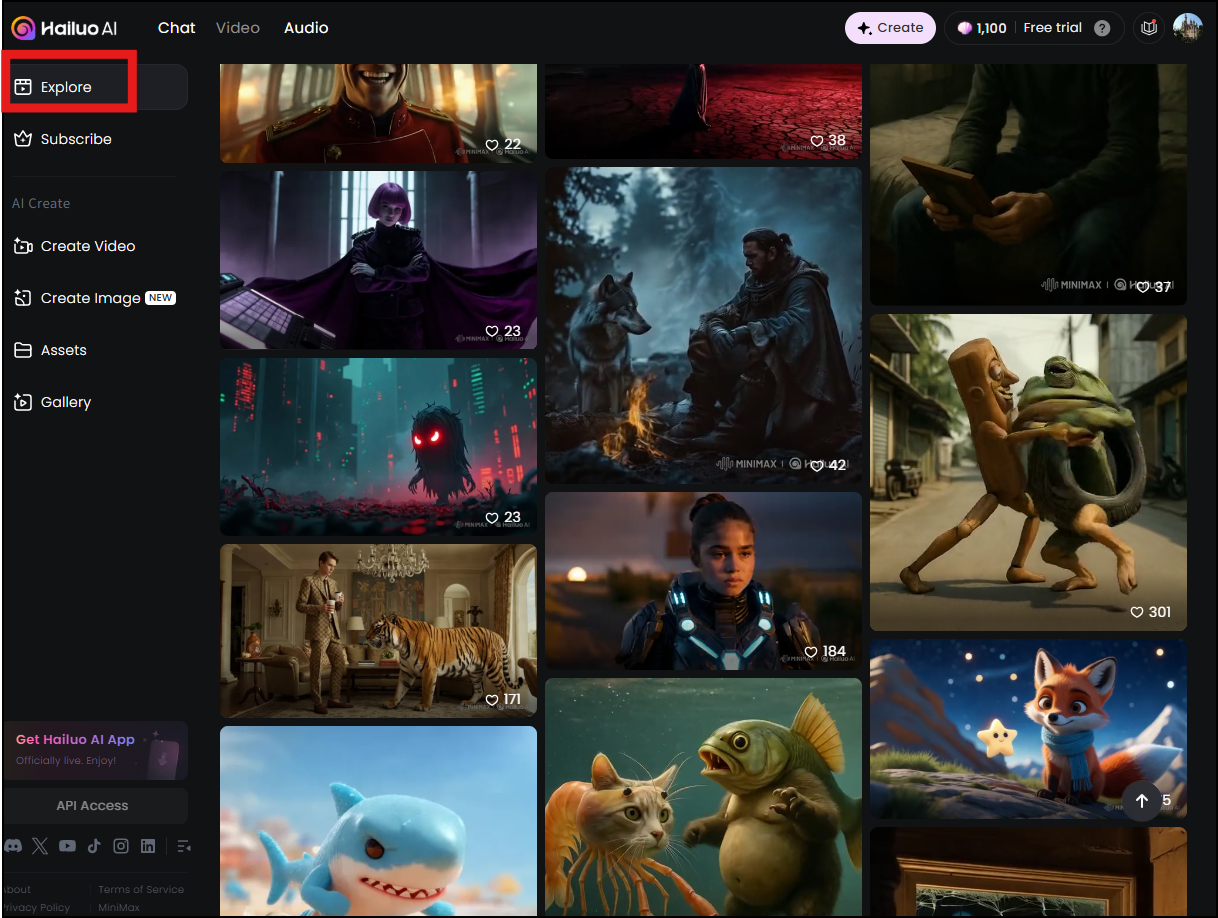Open the fox with star thumbnail
Screen dimensions: 1218x918
[x=1028, y=728]
